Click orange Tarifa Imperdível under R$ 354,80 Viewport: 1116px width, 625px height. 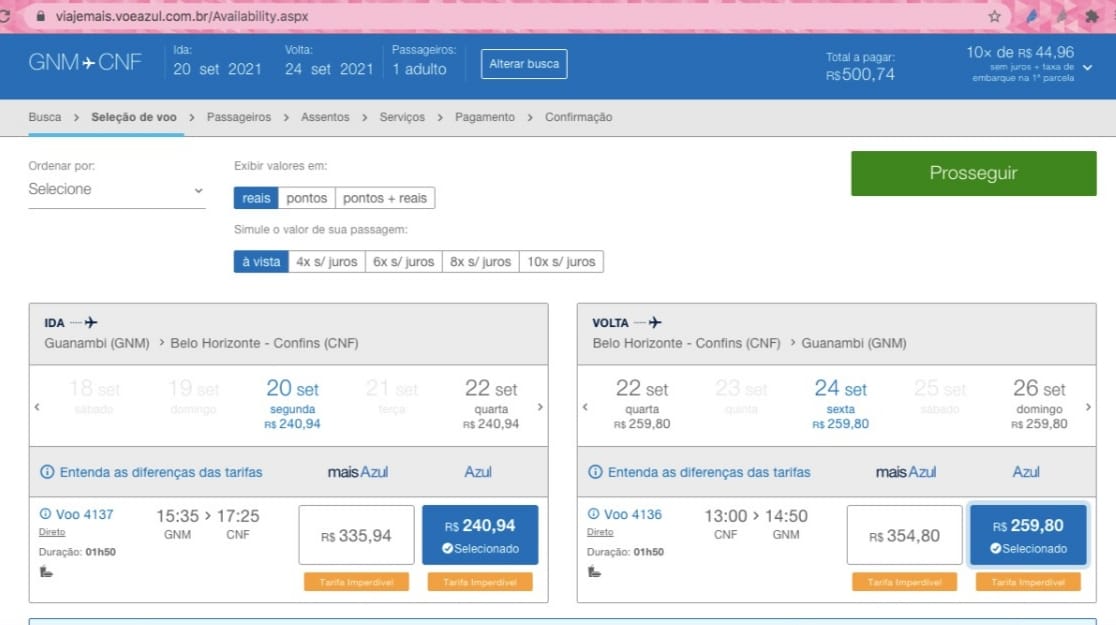[x=905, y=582]
